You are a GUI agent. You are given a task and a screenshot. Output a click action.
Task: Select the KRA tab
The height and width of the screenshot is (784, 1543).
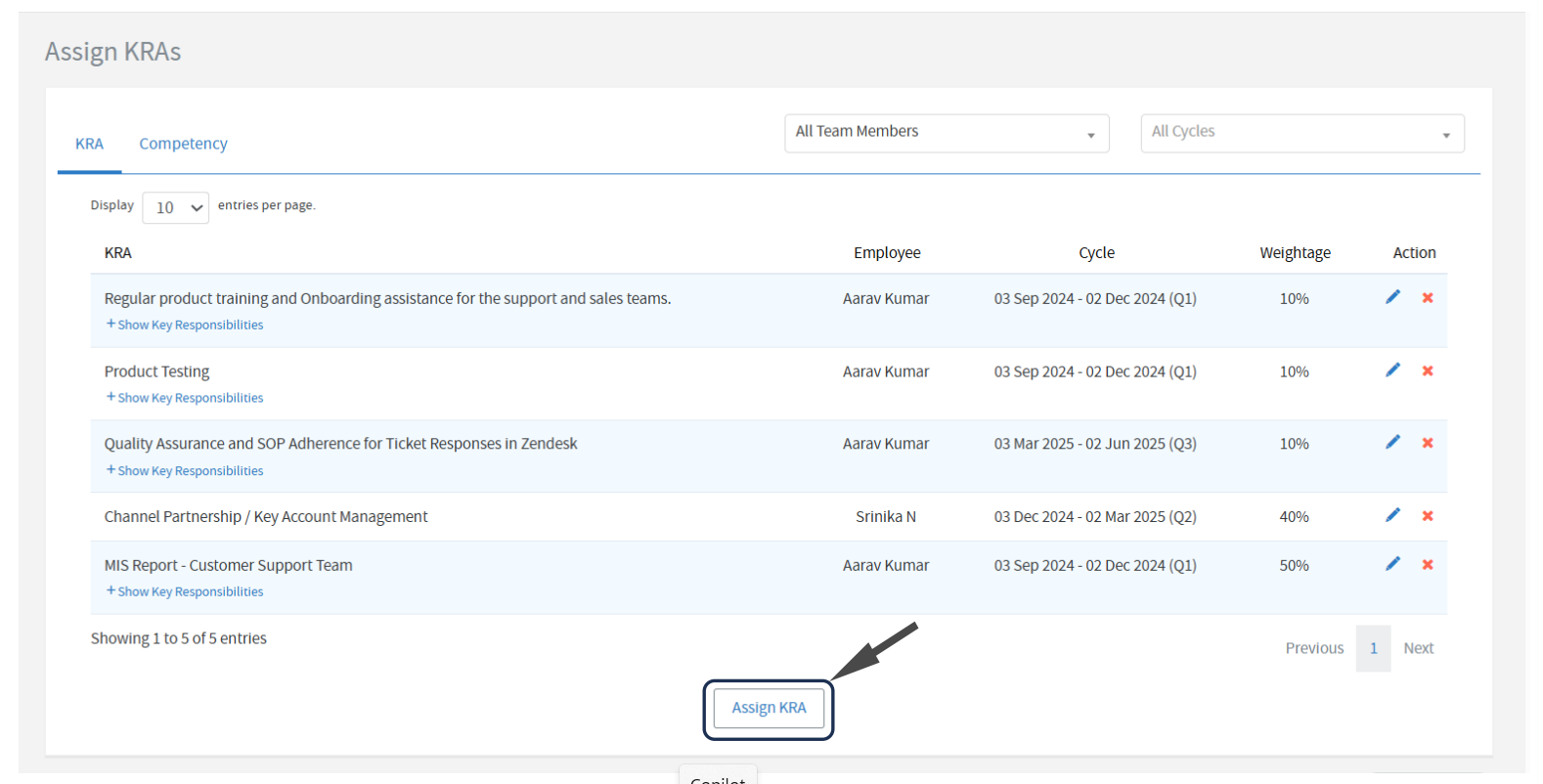89,144
